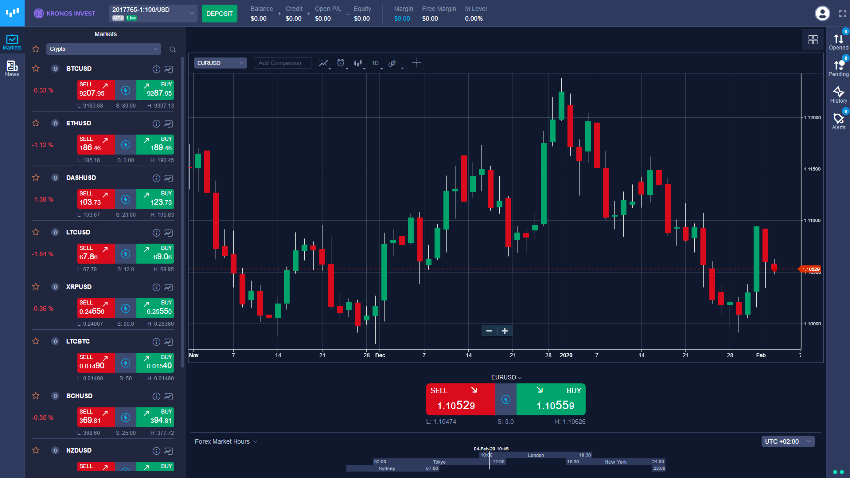Expand the Forex Market Hours dropdown
The image size is (850, 478).
pos(226,442)
